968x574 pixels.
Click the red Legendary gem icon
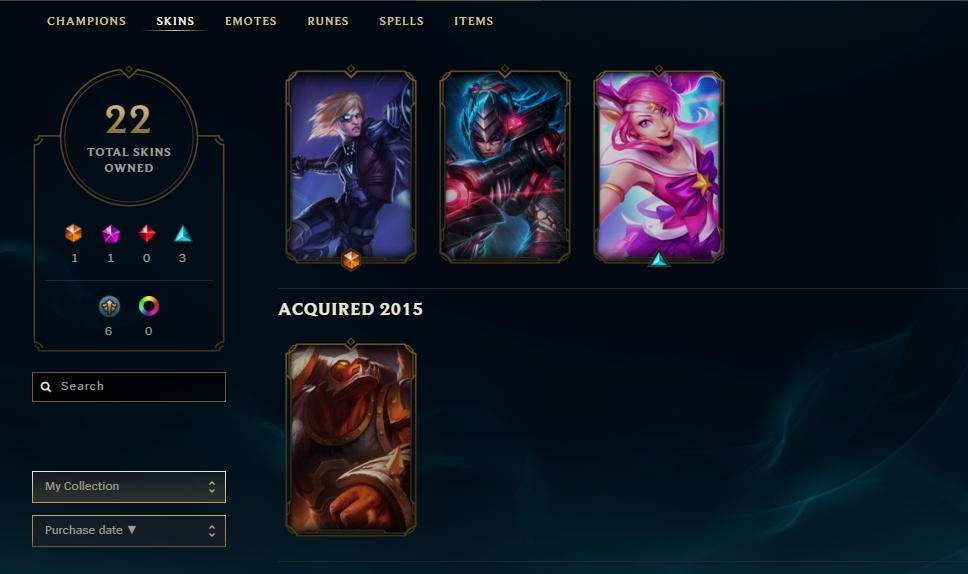click(146, 233)
